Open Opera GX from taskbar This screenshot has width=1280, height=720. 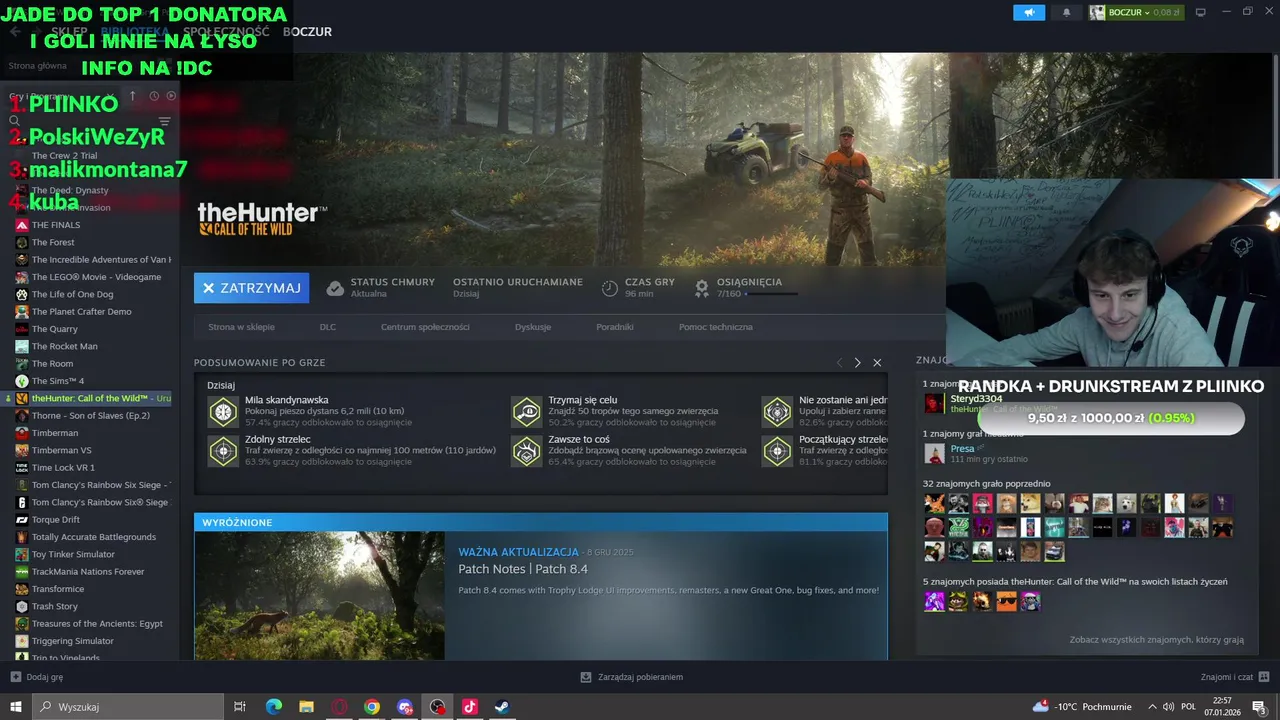[x=339, y=707]
